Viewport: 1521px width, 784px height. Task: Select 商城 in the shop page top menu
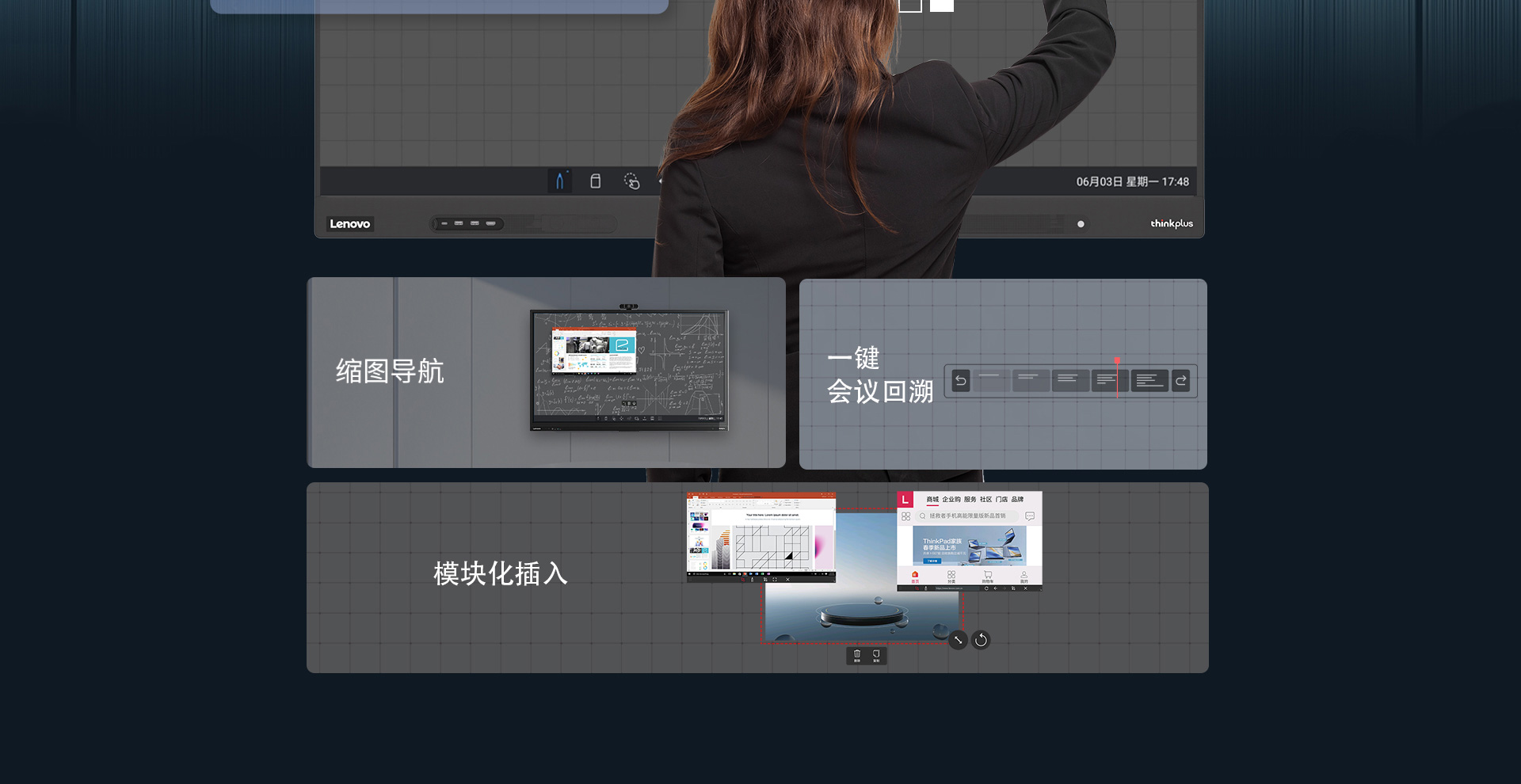click(x=932, y=500)
